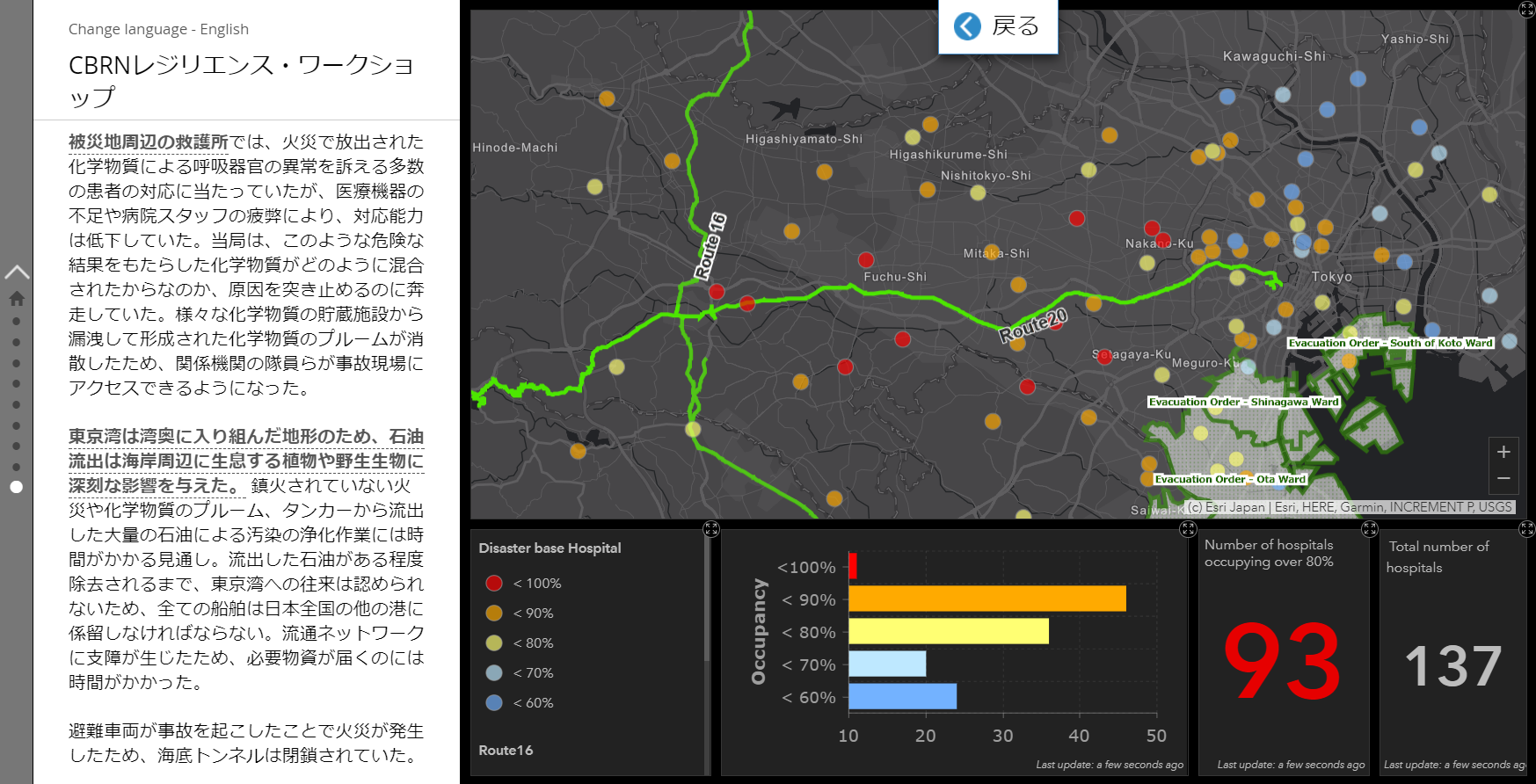Click the 戻る back button label

(x=1016, y=26)
